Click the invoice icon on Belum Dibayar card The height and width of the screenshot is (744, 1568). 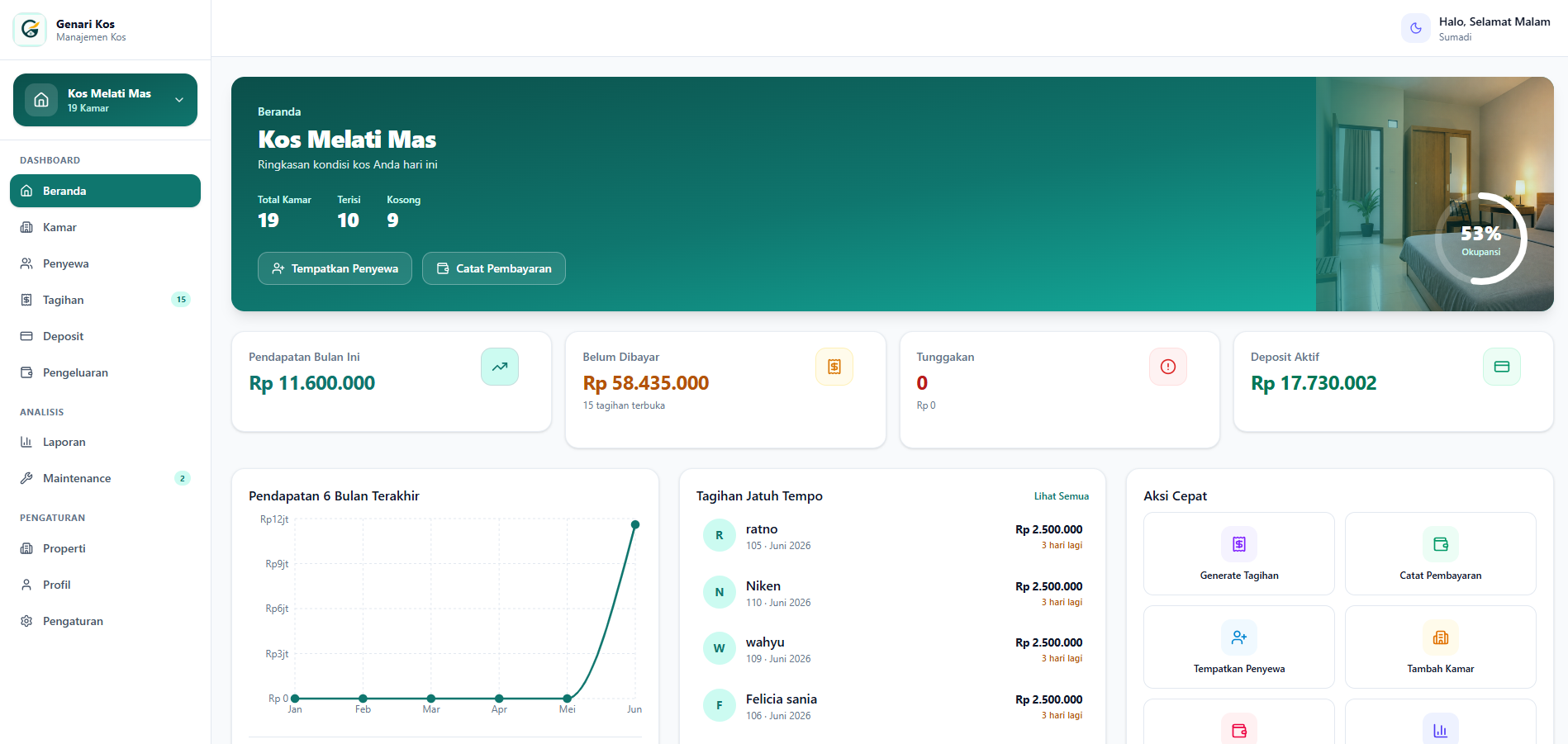834,367
